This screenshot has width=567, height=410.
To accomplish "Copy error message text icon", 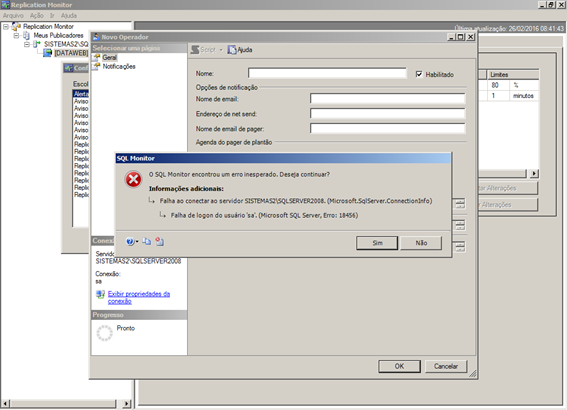I will pos(146,242).
